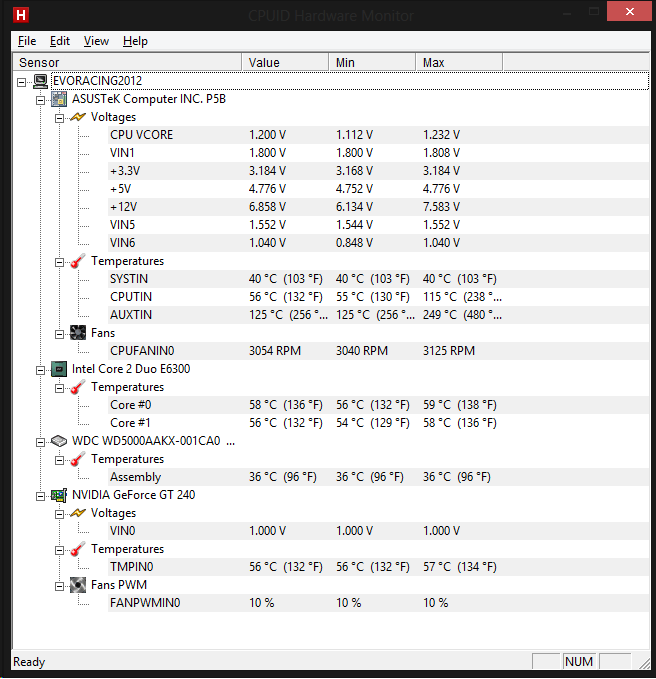Collapse the GeForce Voltages group
Viewport: 656px width, 679px height.
(59, 514)
